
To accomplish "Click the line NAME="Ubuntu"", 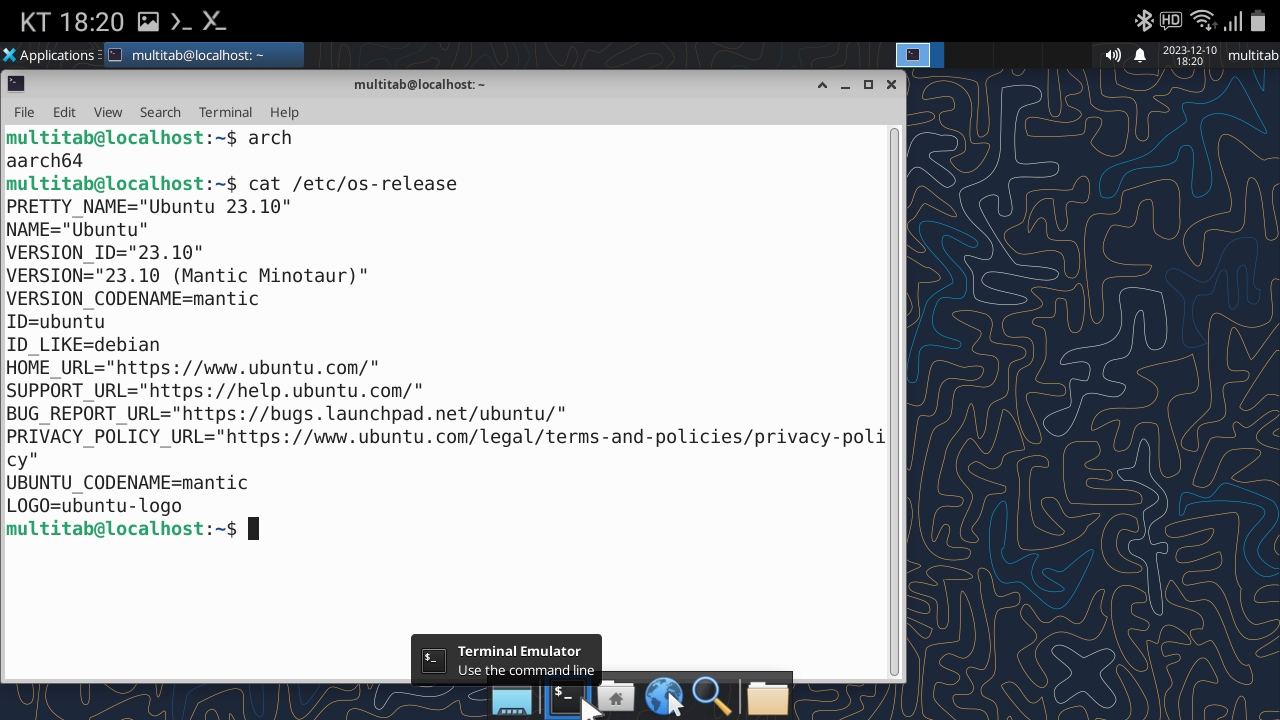I will click(77, 229).
